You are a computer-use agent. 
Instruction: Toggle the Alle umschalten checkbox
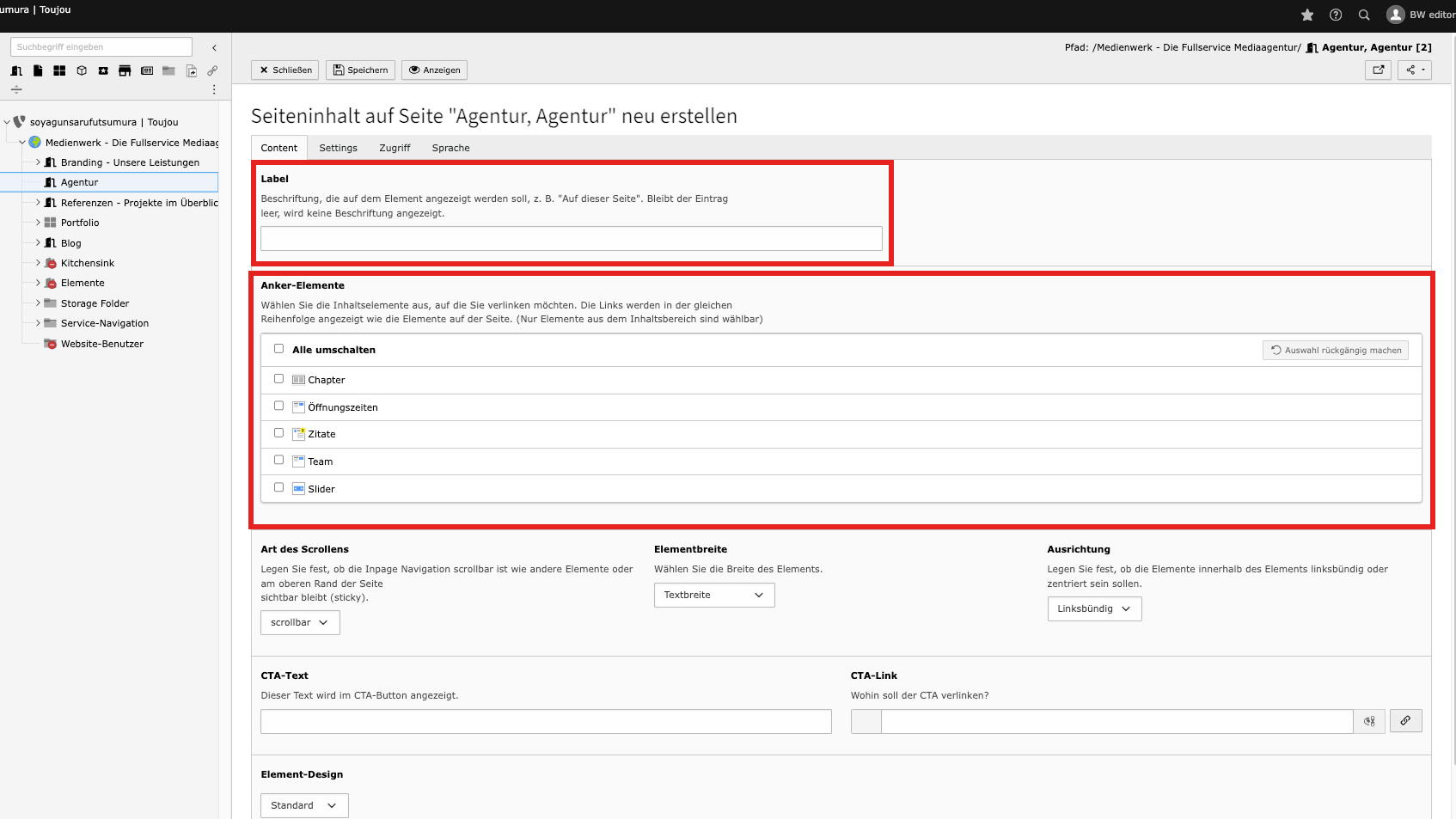point(278,349)
